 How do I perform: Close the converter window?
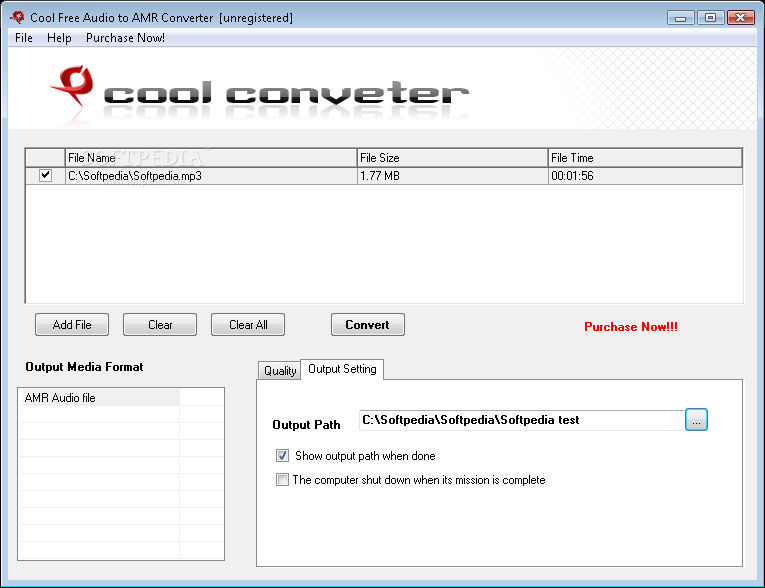click(741, 18)
